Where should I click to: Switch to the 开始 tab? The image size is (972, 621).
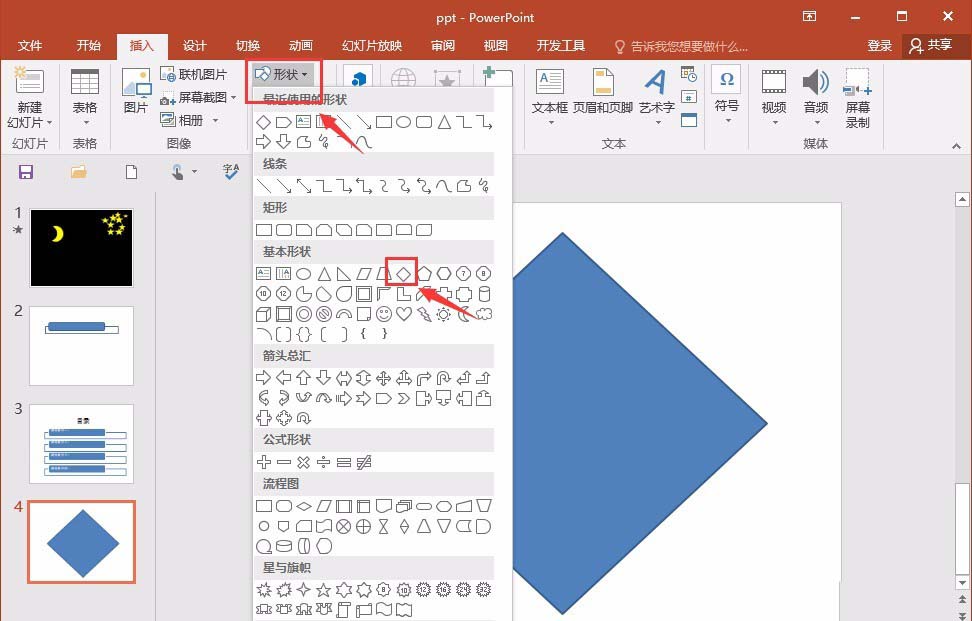click(89, 46)
